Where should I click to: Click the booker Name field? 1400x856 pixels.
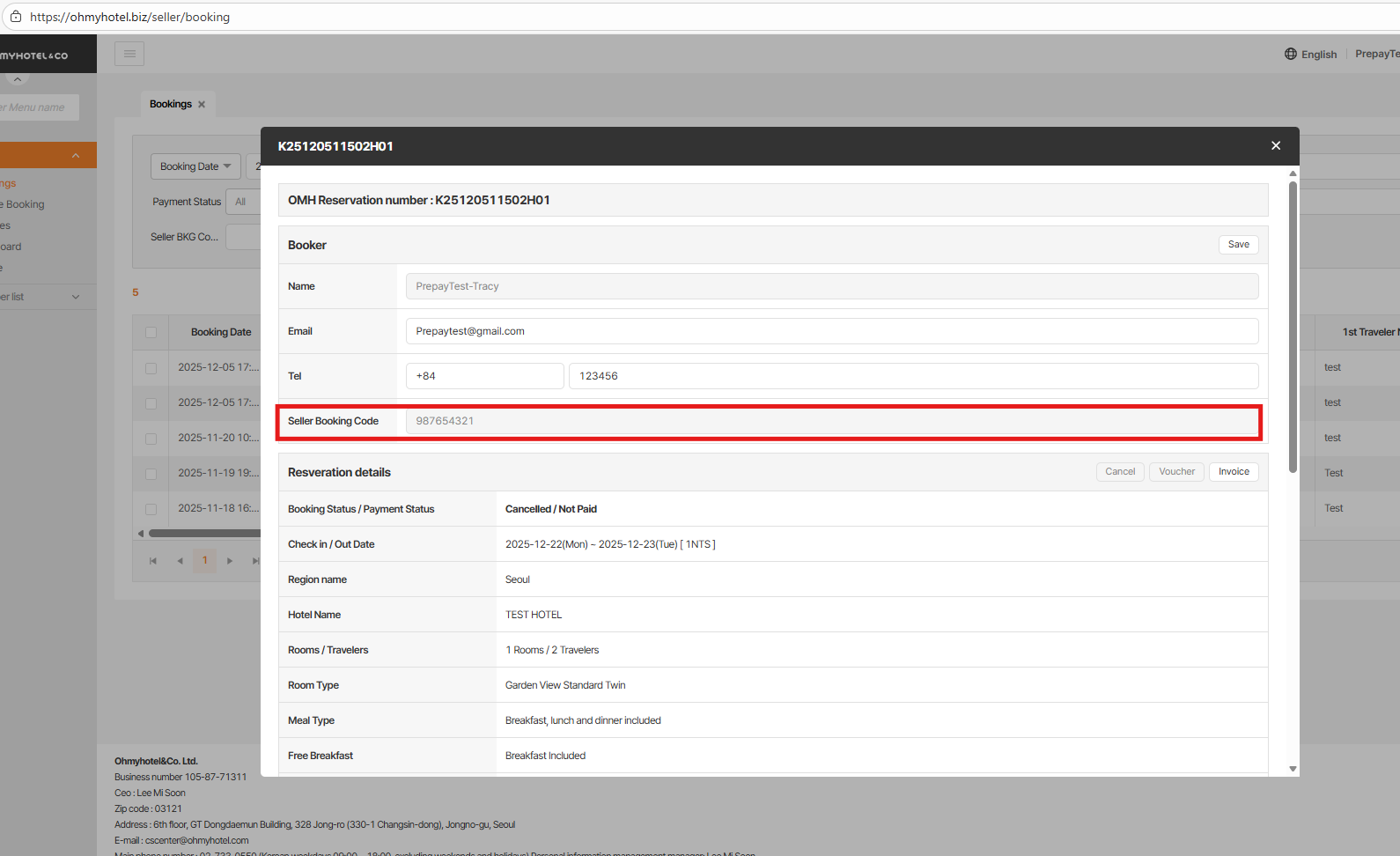832,286
